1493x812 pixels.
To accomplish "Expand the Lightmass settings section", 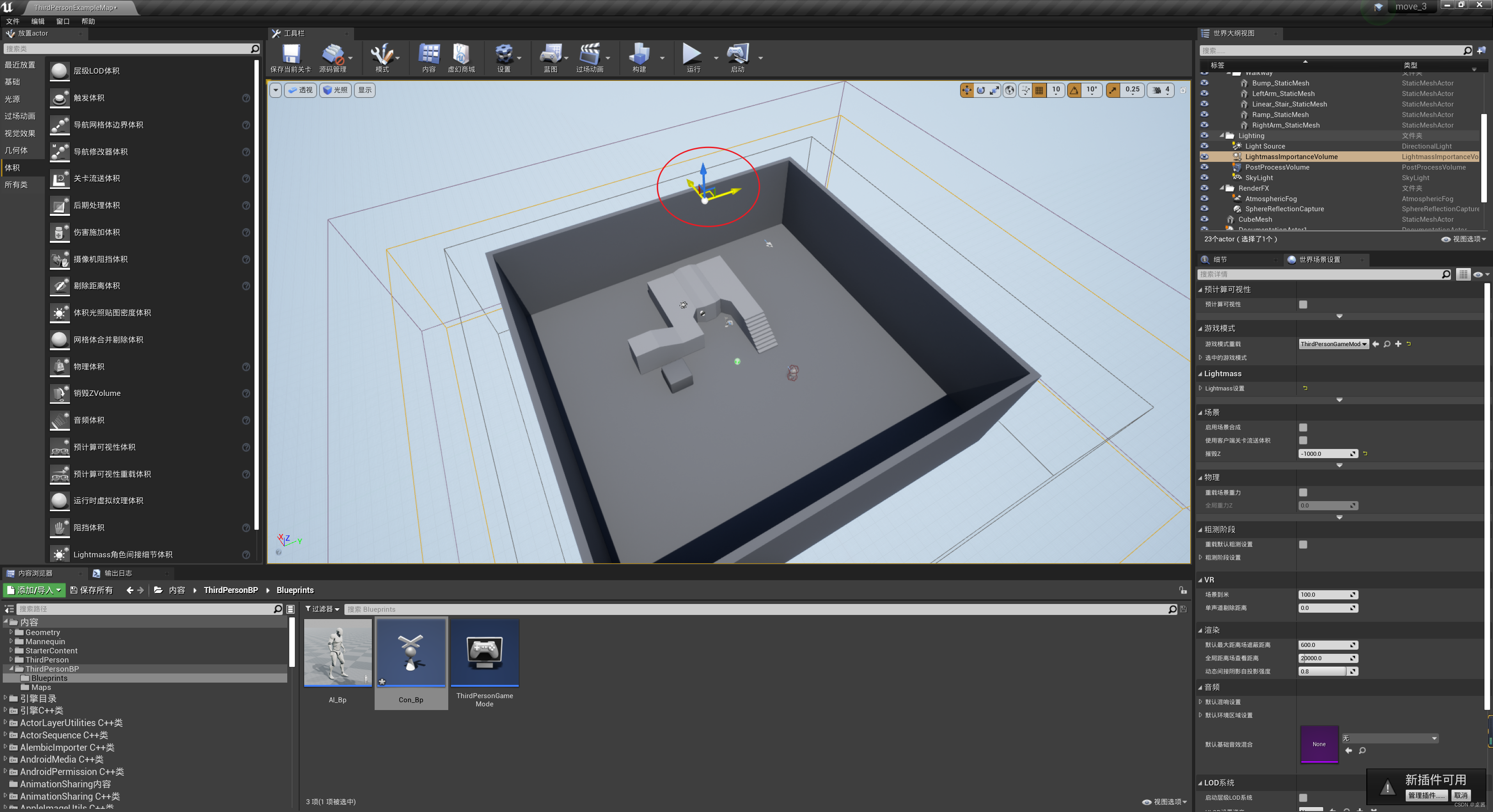I will point(1207,388).
